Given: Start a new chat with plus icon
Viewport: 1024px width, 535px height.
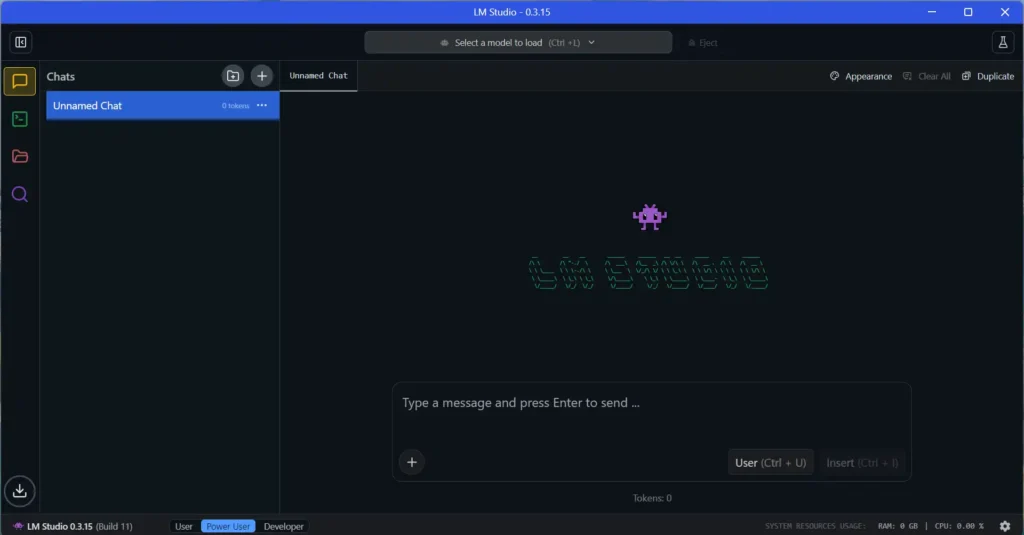Looking at the screenshot, I should 262,76.
